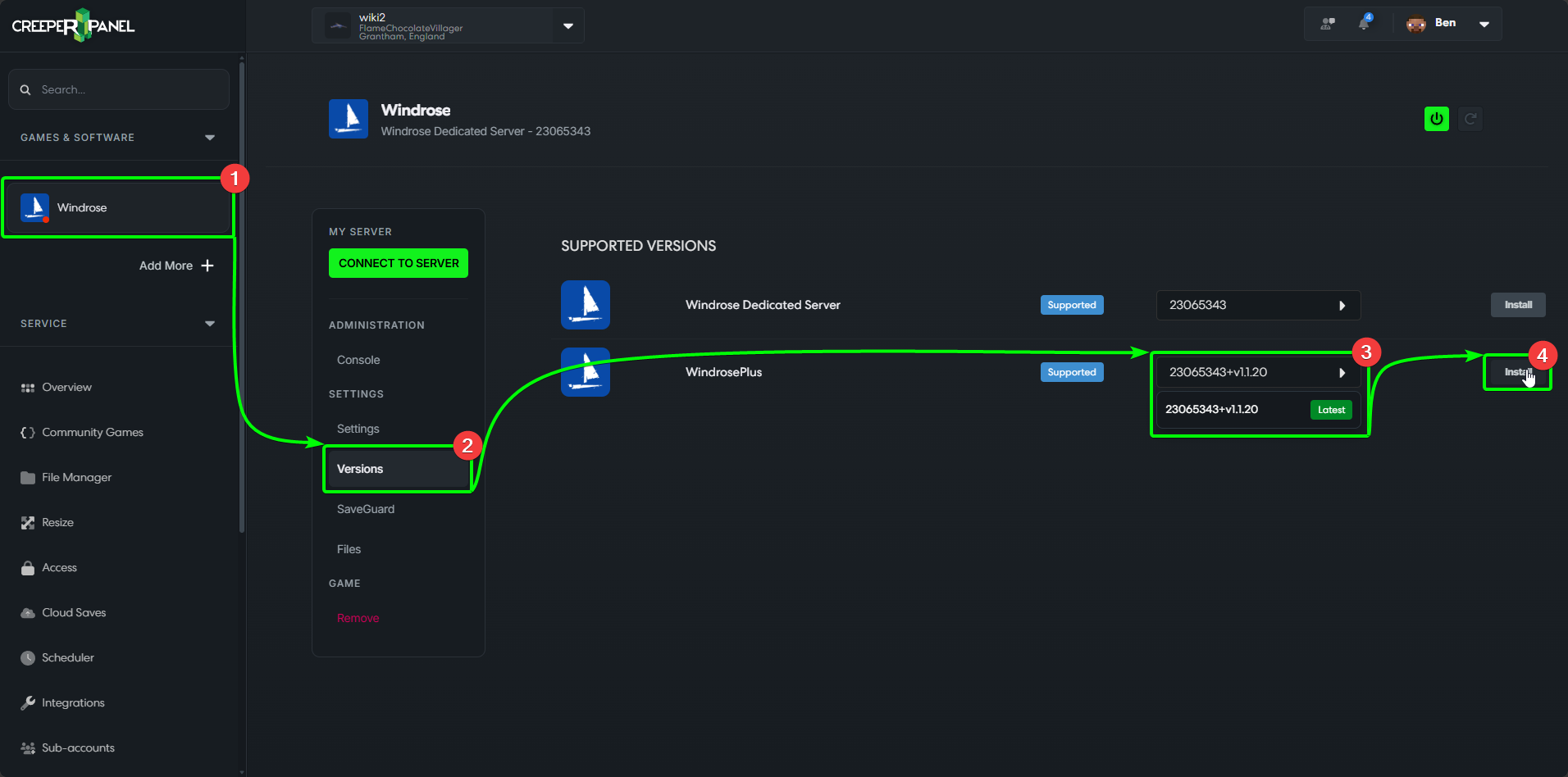Open the Console page
The height and width of the screenshot is (777, 1568).
click(358, 360)
